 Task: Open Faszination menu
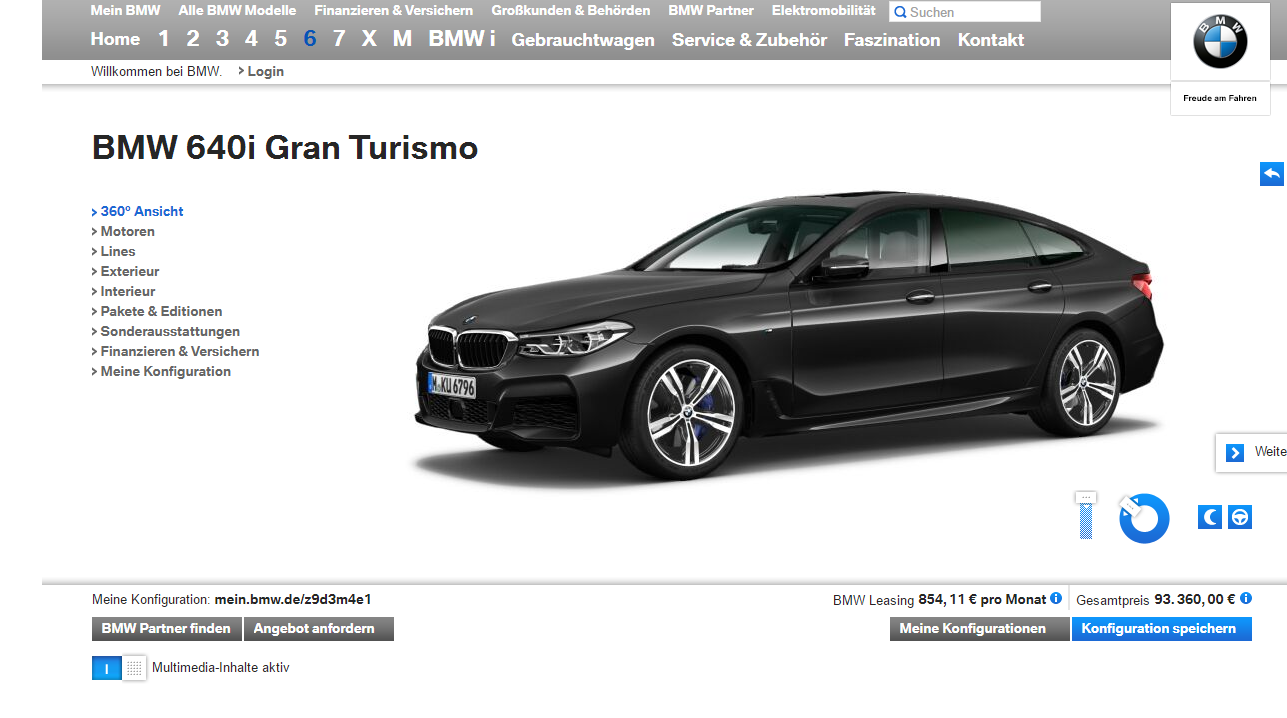[892, 40]
